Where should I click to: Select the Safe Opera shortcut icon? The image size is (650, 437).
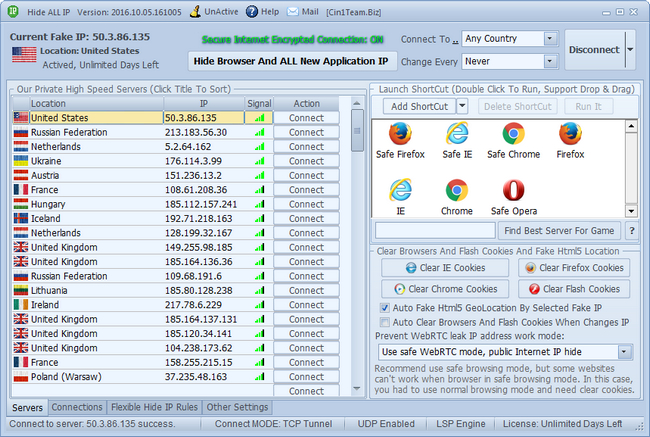tap(514, 190)
